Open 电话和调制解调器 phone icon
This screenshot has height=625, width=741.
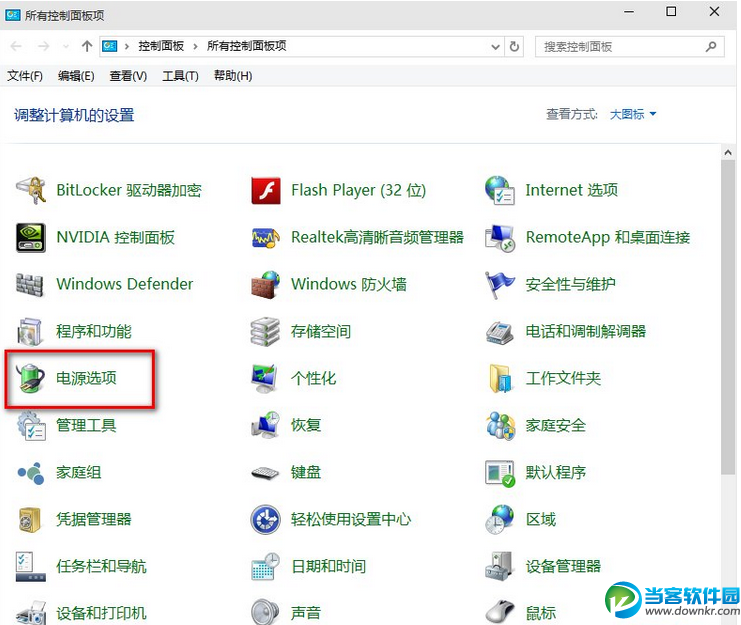tap(500, 332)
